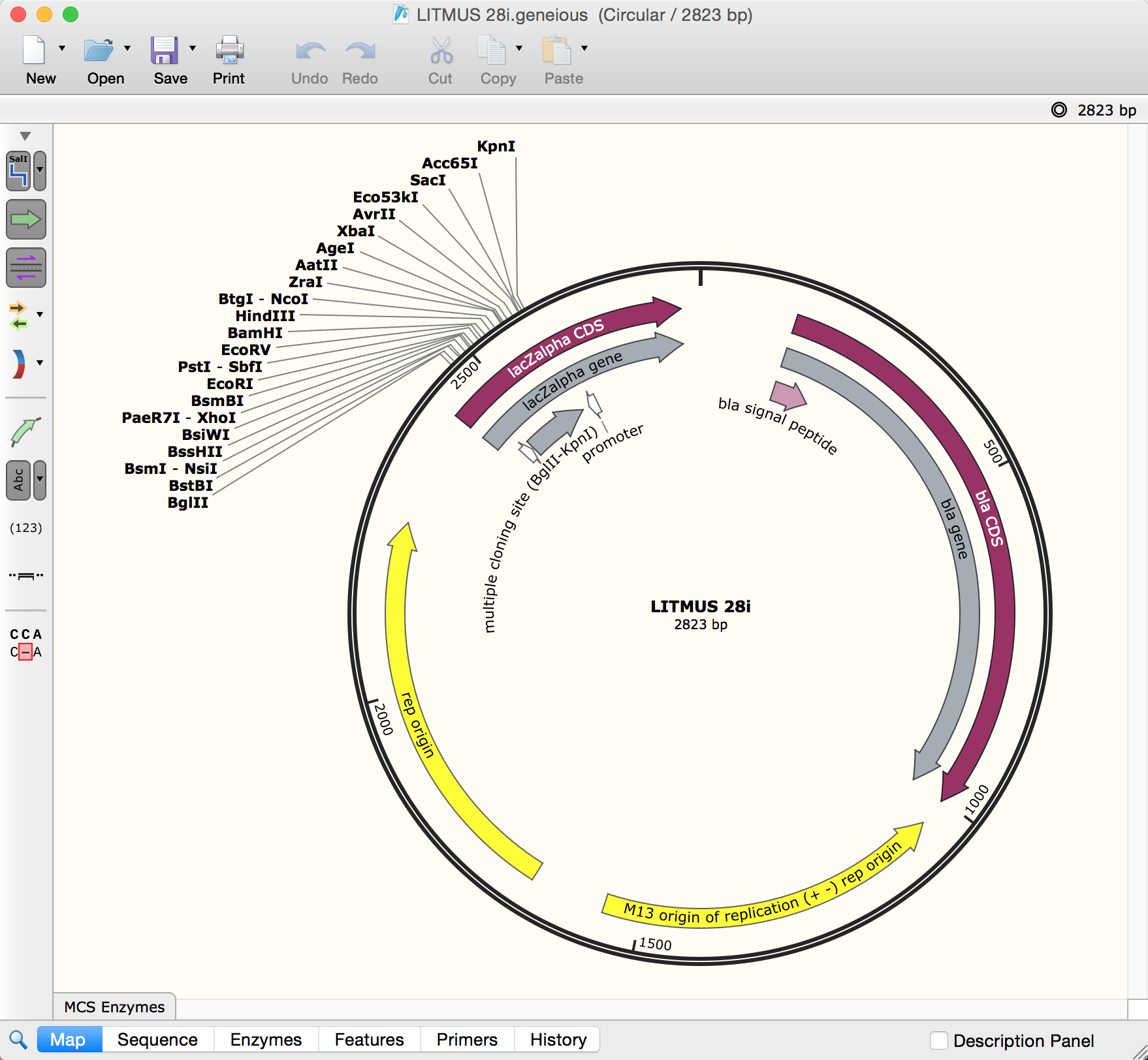Select the EcoRV enzyme label
Screen dimensions: 1148x1060
[x=246, y=350]
